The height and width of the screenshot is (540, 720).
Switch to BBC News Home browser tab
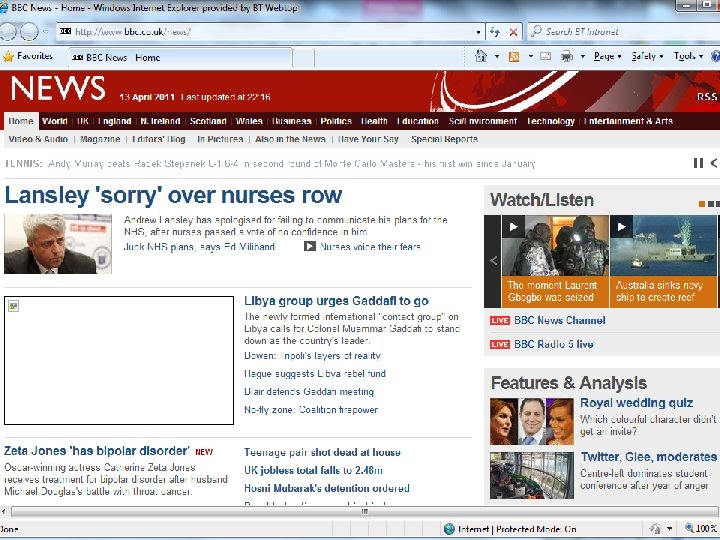pyautogui.click(x=180, y=57)
